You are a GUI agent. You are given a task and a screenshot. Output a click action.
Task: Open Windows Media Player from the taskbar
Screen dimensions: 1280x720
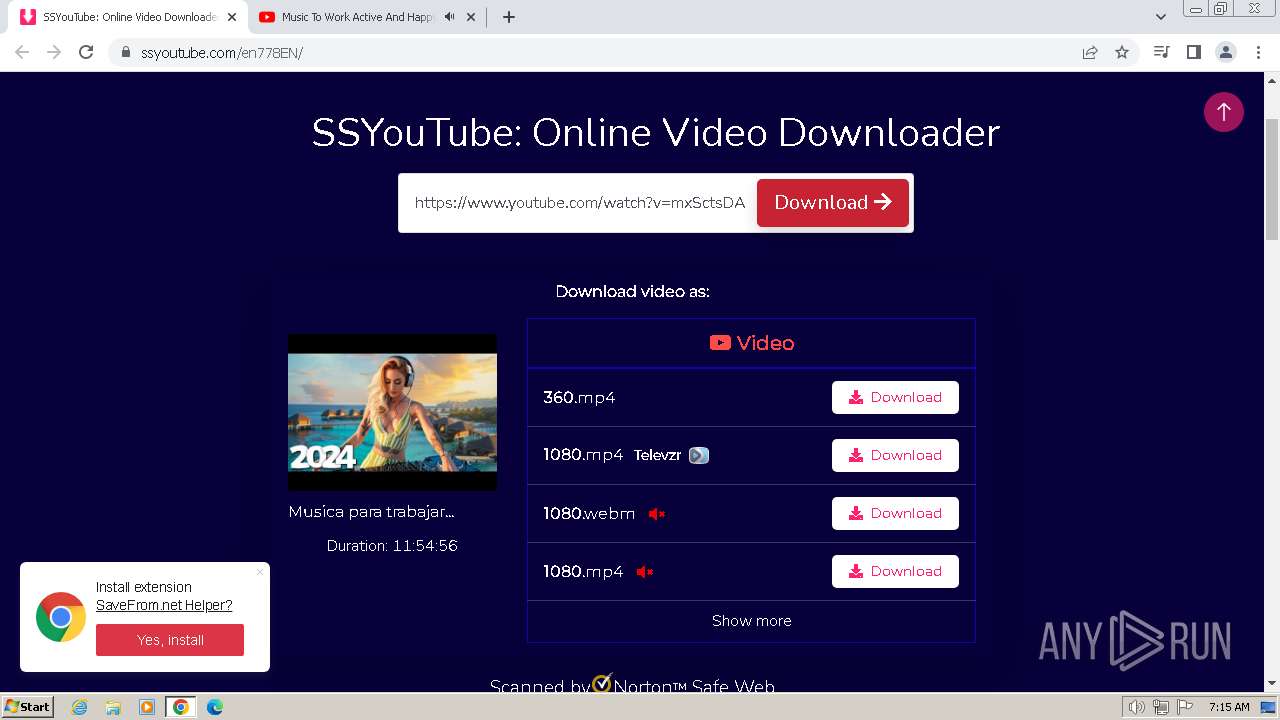point(147,707)
